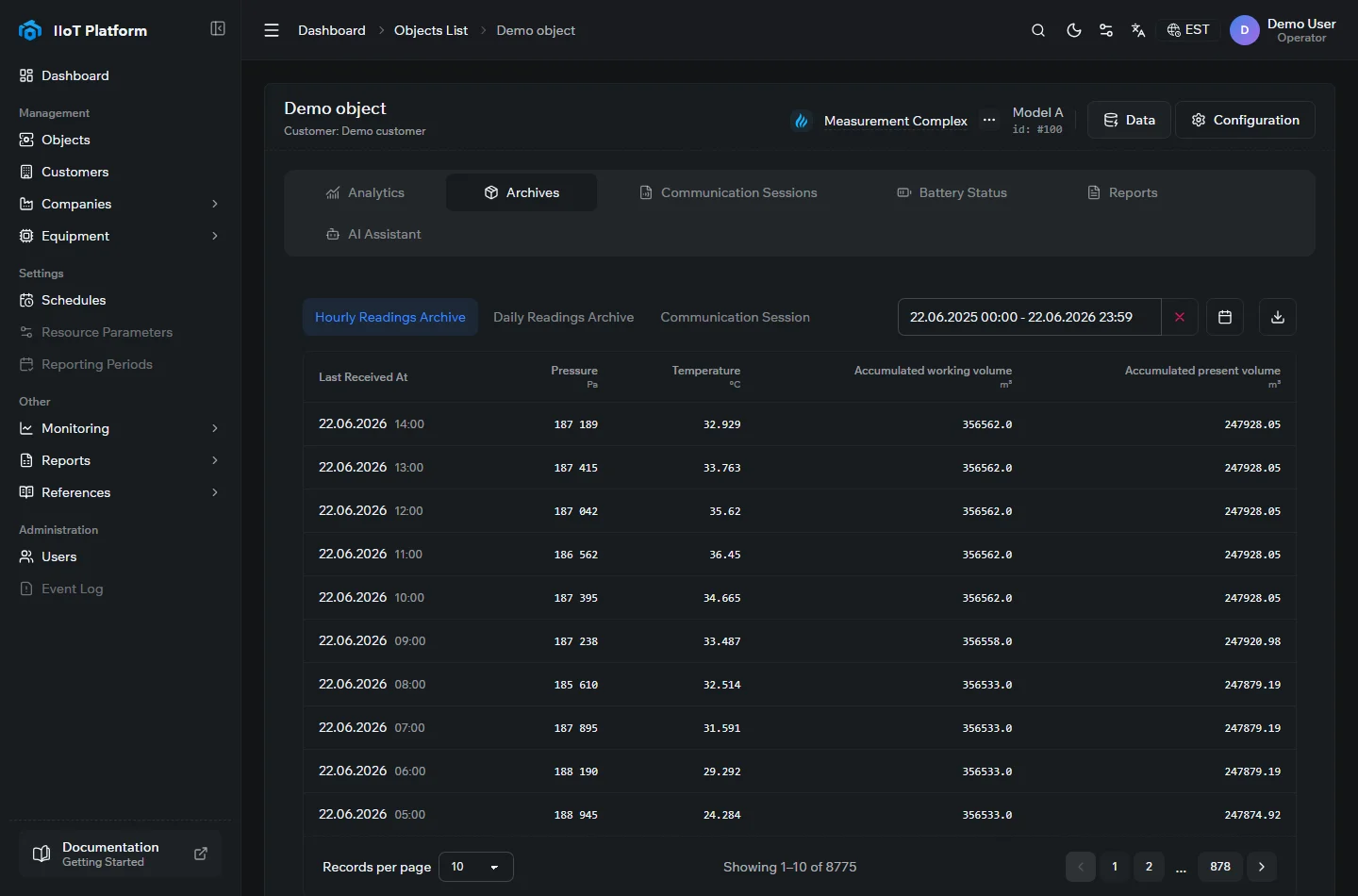
Task: Open the AI Assistant tab
Action: 373,234
